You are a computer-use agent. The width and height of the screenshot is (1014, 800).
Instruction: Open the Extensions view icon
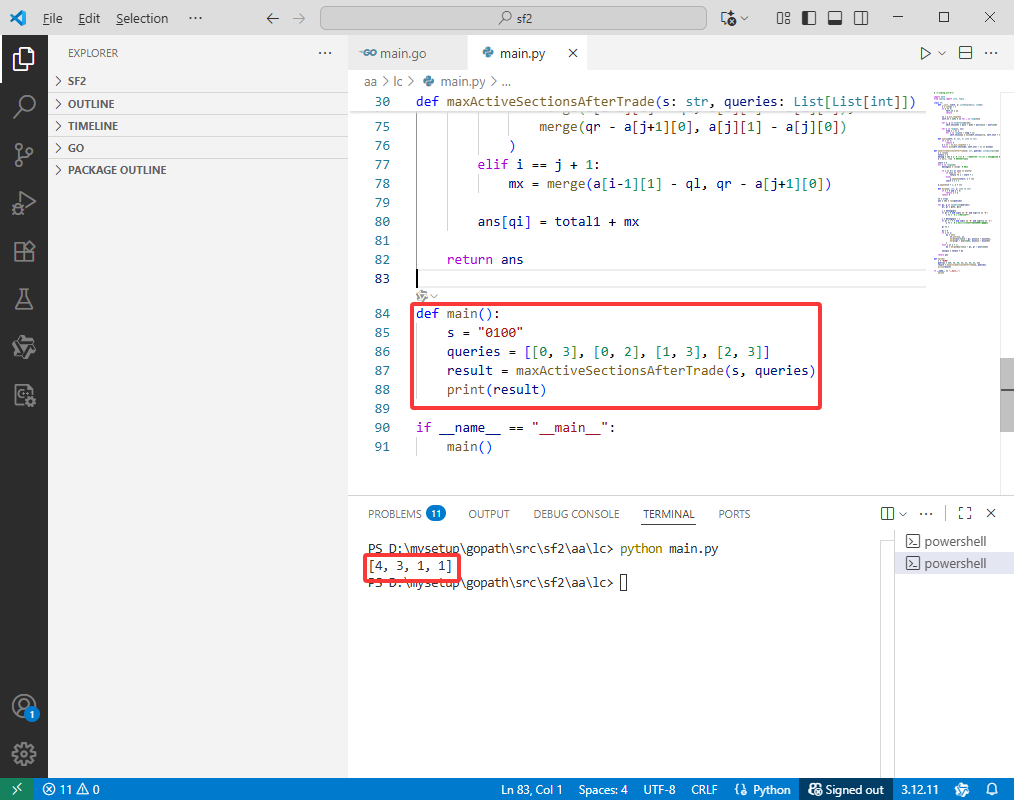[x=24, y=251]
